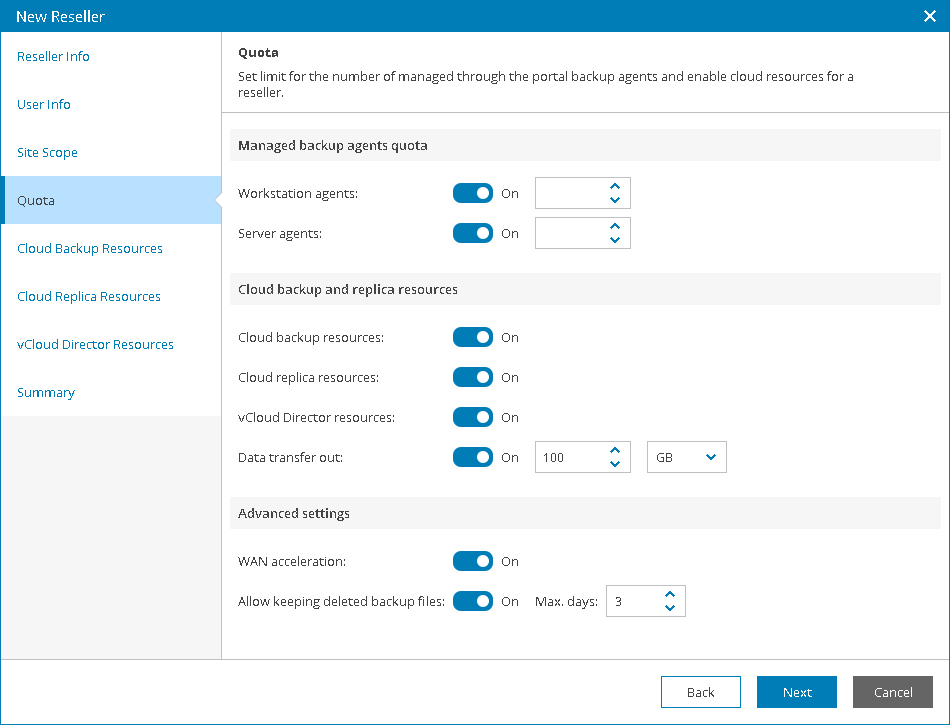Increase Server agents quota with up arrow
This screenshot has width=950, height=725.
click(x=615, y=226)
